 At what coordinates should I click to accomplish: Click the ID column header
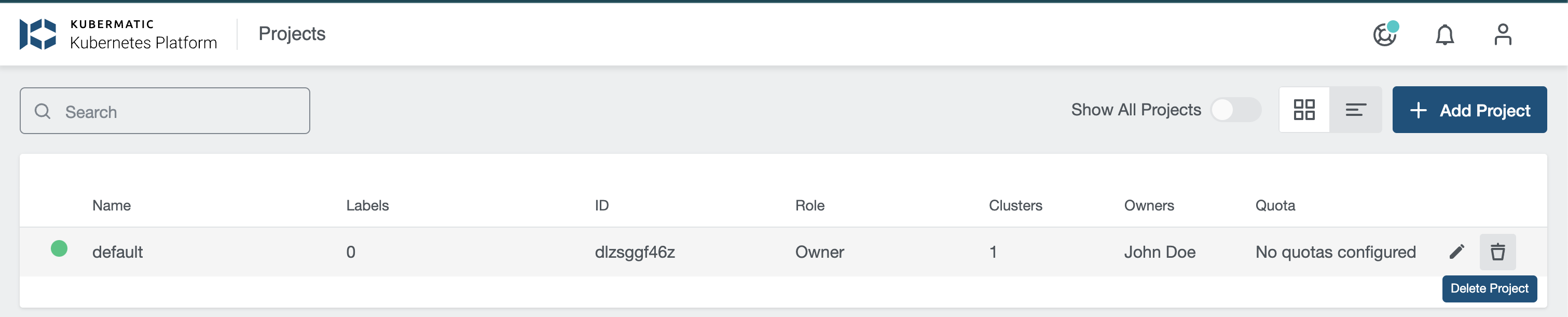tap(601, 205)
